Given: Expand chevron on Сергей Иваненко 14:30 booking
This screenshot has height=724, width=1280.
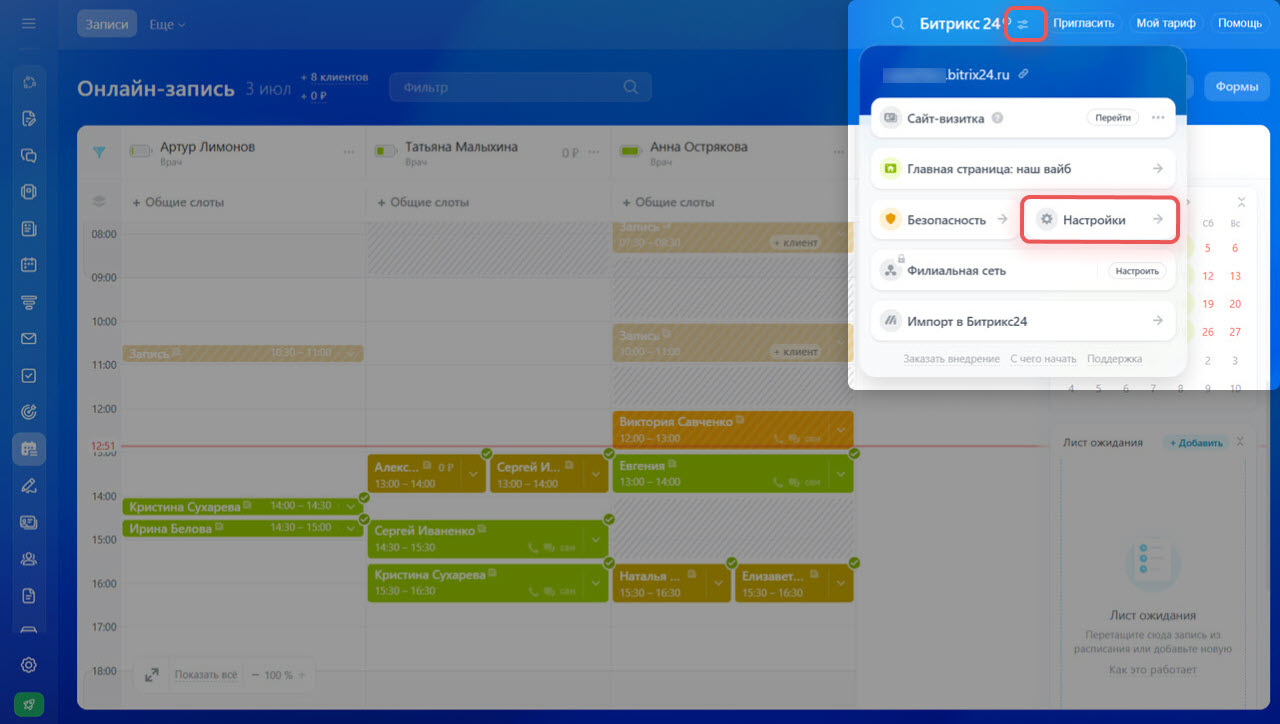Looking at the screenshot, I should click(x=594, y=539).
